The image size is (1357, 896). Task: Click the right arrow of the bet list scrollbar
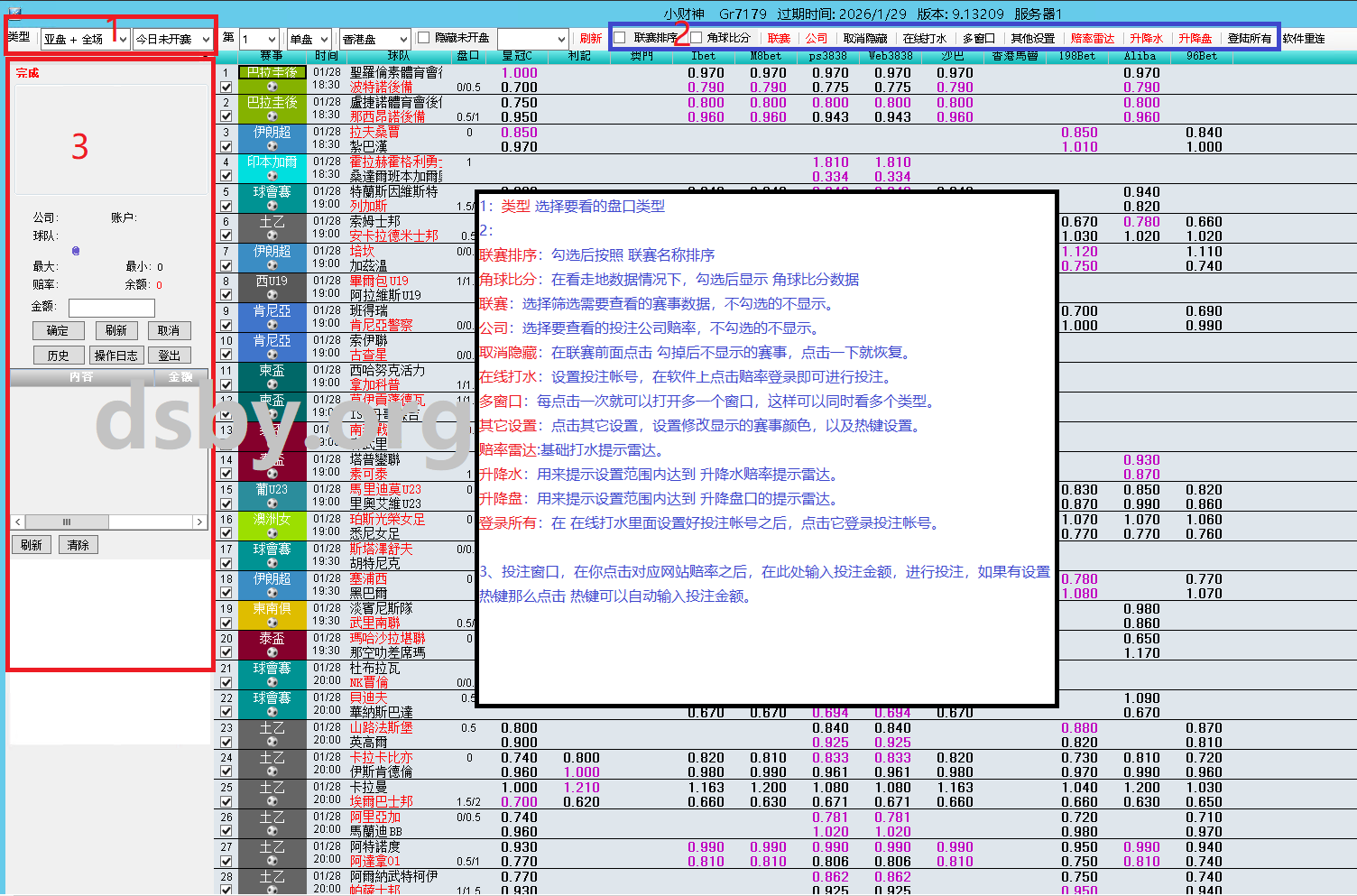(x=199, y=522)
